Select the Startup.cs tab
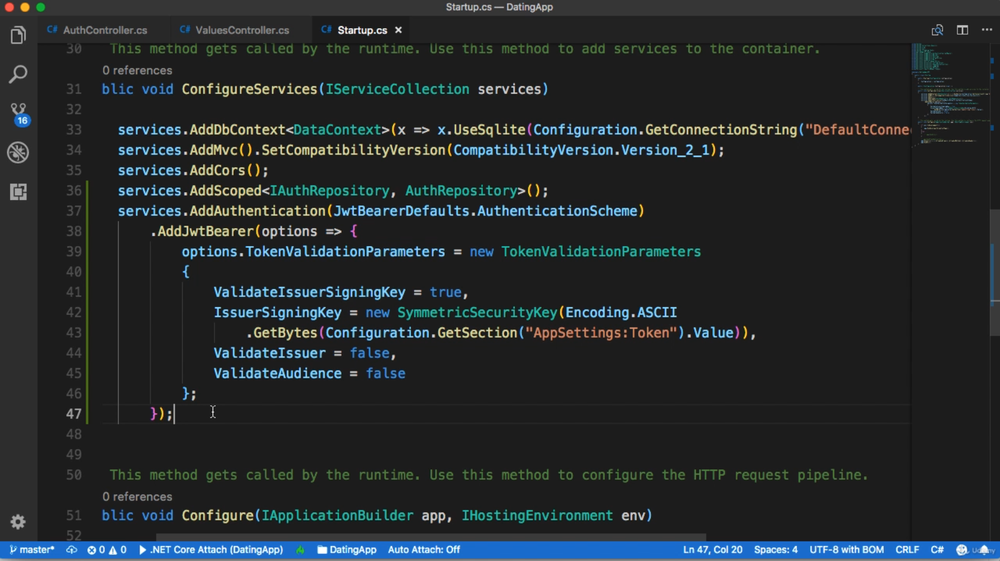This screenshot has height=561, width=1000. (x=362, y=30)
